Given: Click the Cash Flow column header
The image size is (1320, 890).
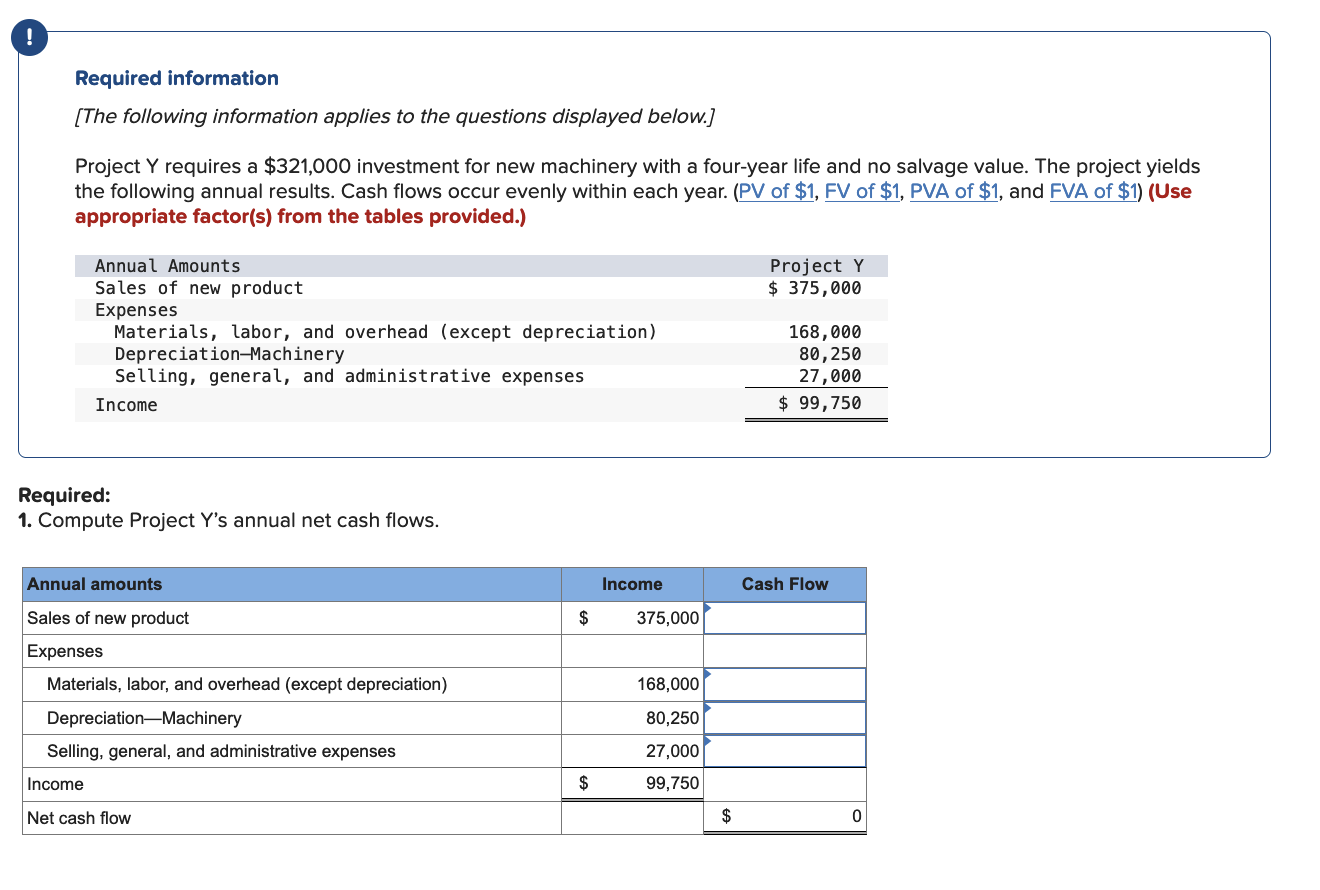Looking at the screenshot, I should pos(785,584).
